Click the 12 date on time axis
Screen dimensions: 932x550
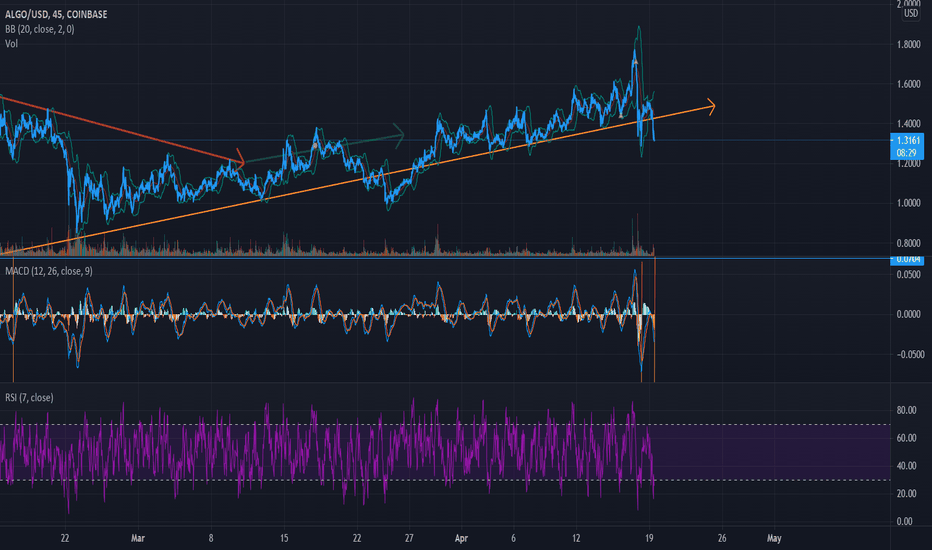pyautogui.click(x=575, y=538)
